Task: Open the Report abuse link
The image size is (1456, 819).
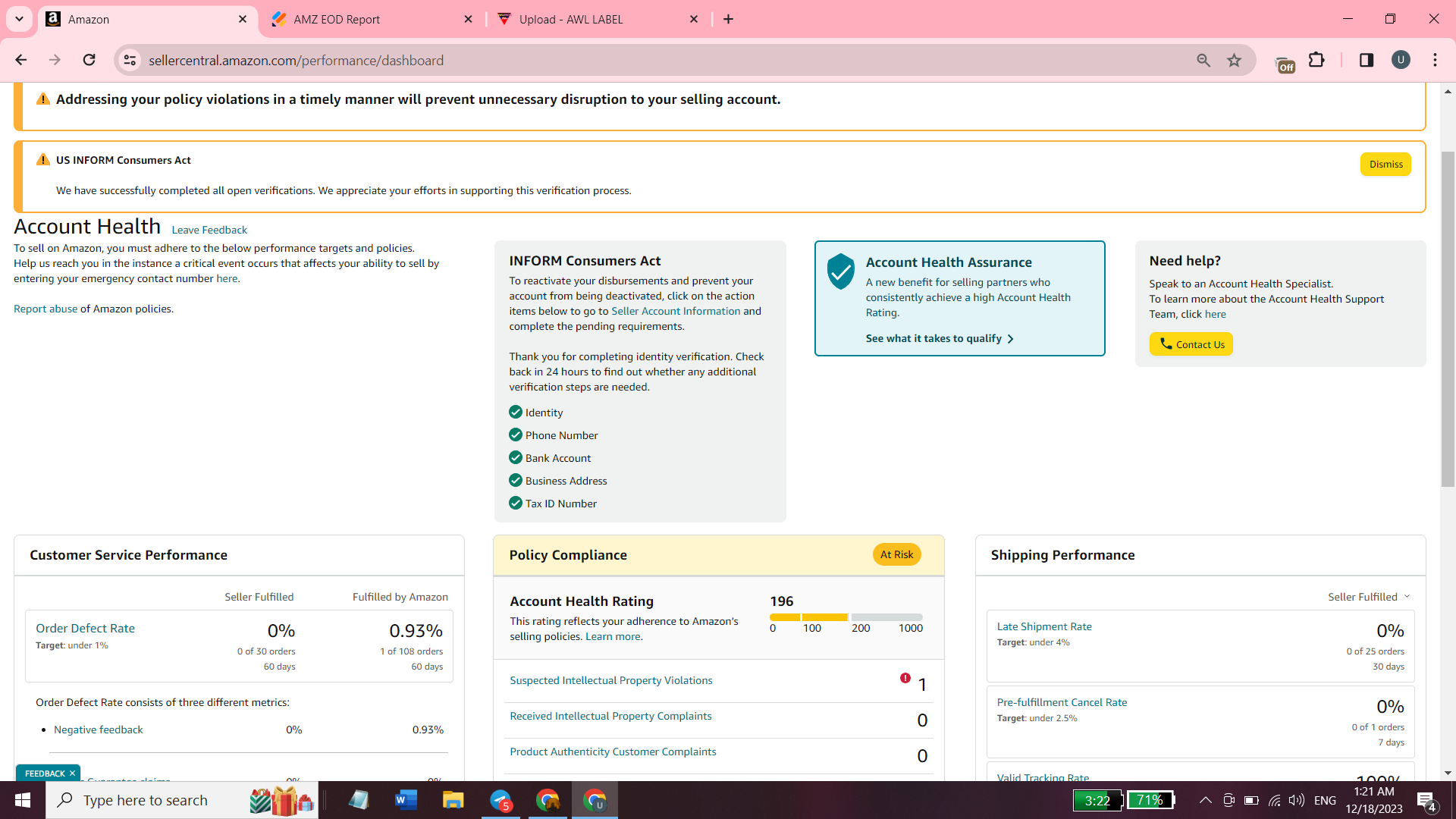Action: (45, 309)
